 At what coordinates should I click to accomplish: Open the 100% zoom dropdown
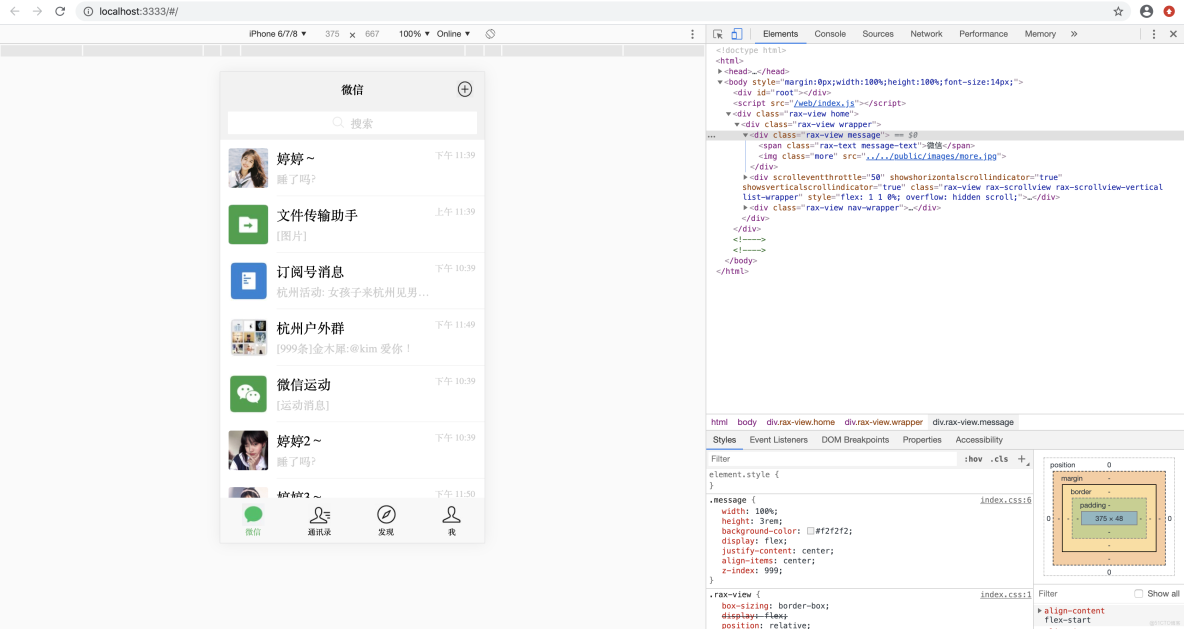point(413,33)
